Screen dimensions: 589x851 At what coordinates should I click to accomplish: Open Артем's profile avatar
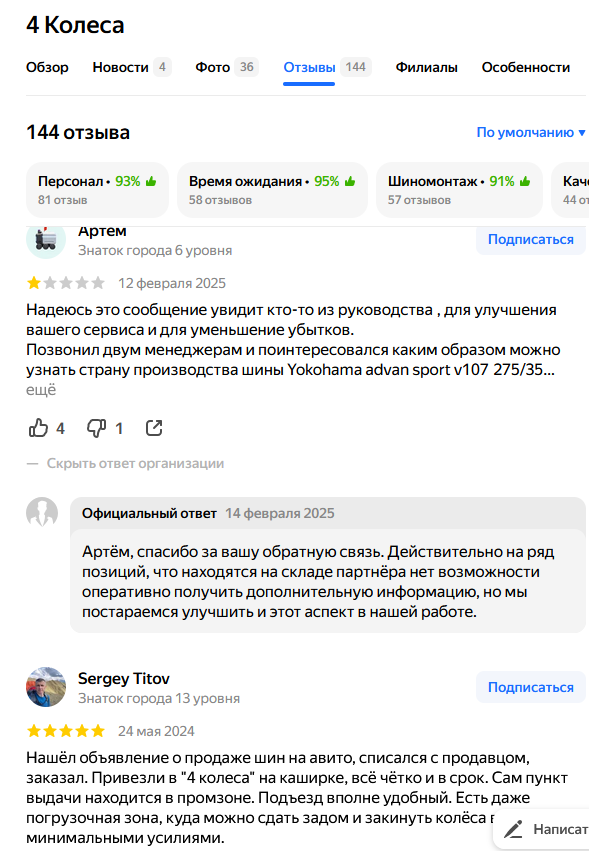click(47, 240)
